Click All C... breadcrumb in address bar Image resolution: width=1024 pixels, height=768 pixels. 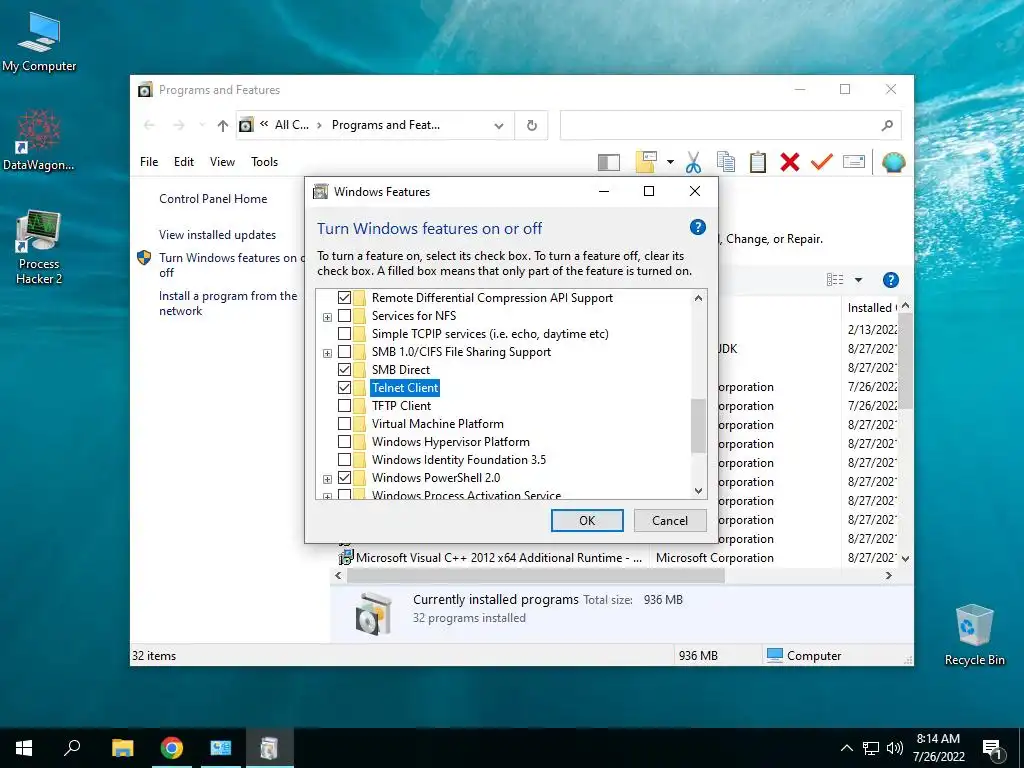click(x=291, y=125)
